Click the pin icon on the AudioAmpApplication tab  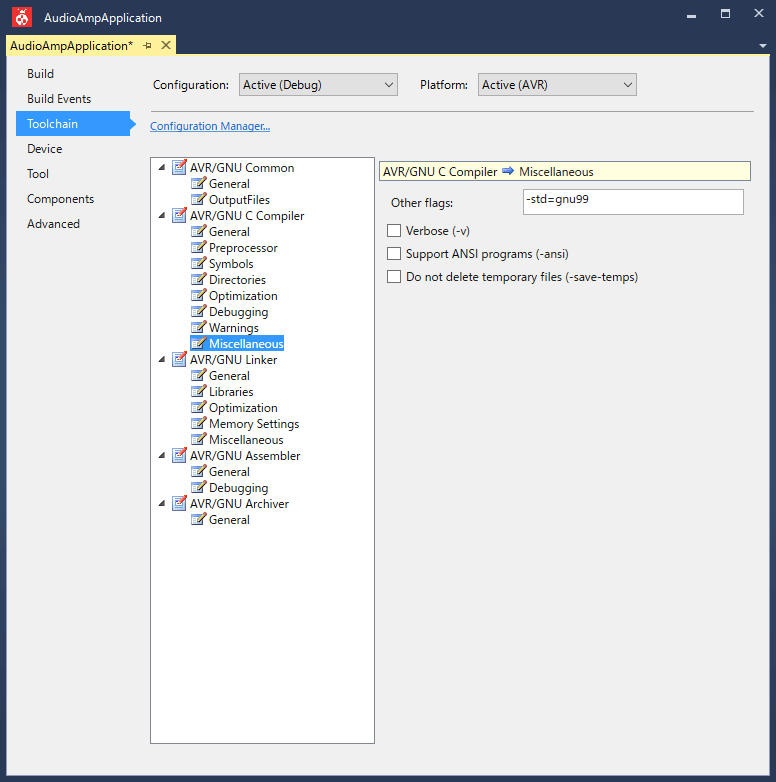[x=147, y=46]
